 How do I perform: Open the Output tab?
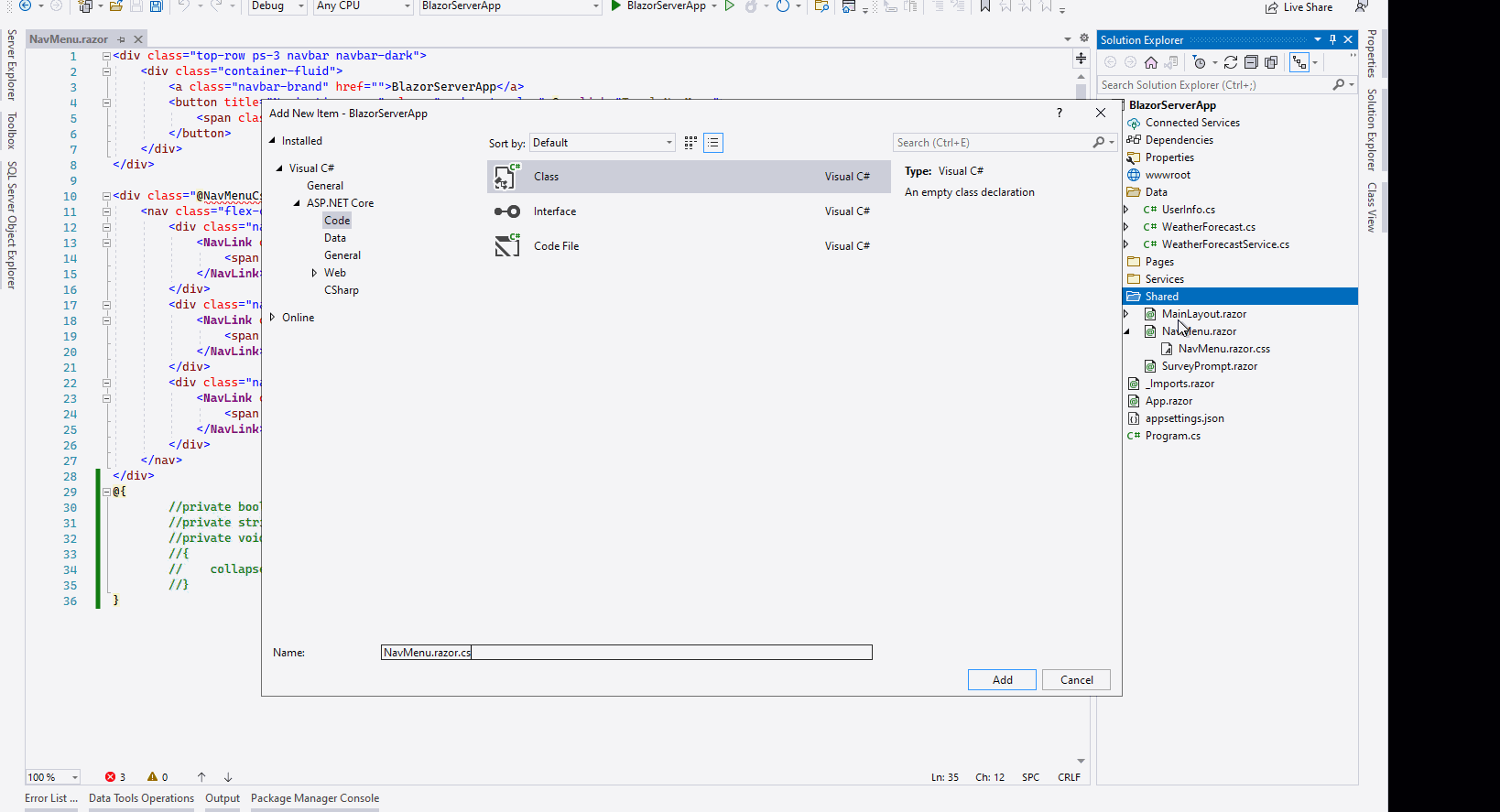click(223, 798)
